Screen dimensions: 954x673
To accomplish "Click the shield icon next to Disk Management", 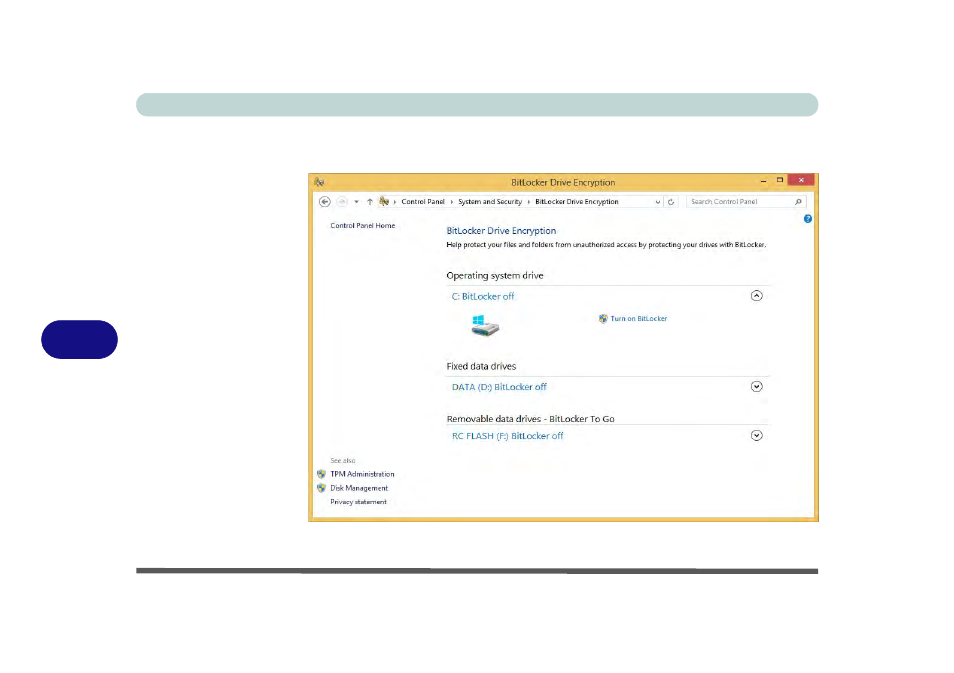I will click(321, 488).
